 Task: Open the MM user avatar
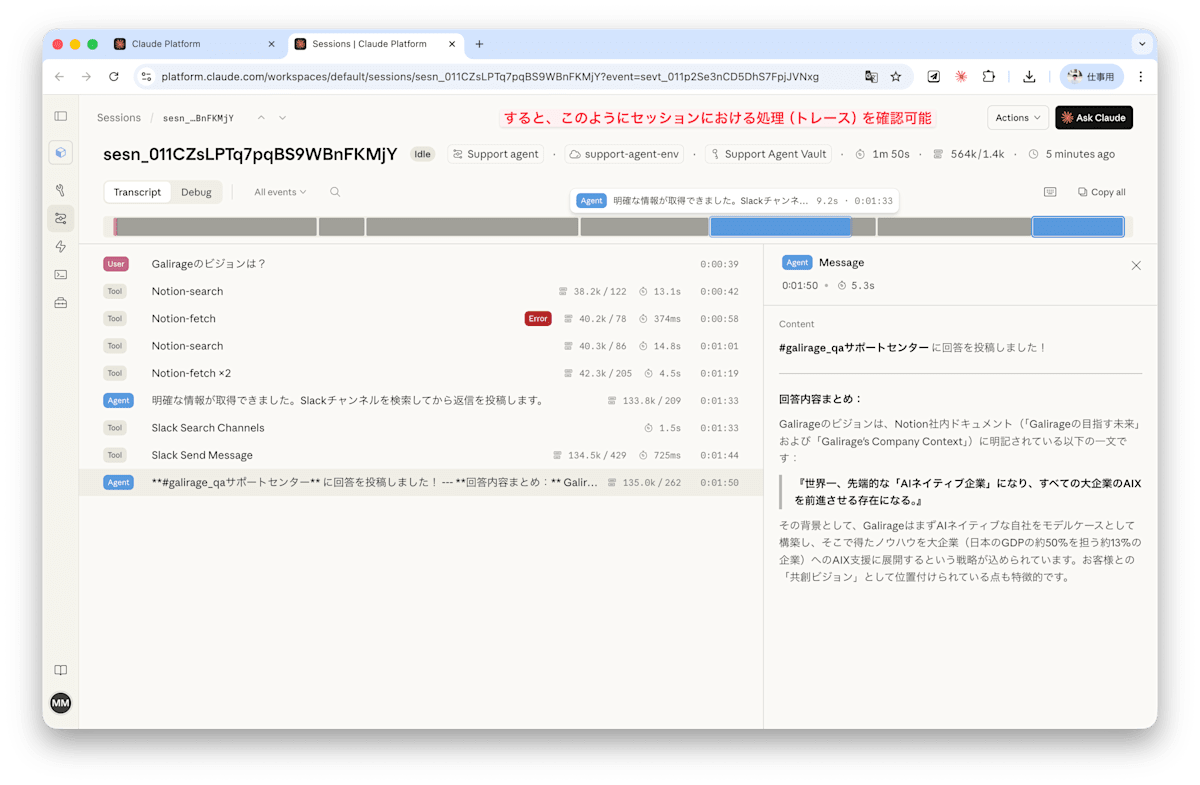(x=60, y=703)
